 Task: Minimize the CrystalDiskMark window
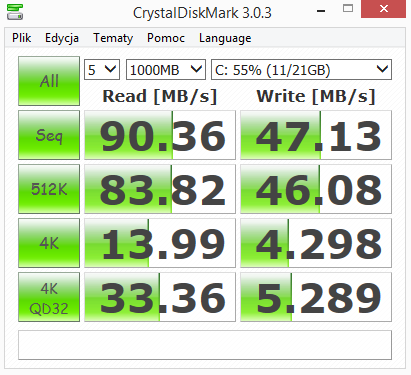pyautogui.click(x=321, y=11)
